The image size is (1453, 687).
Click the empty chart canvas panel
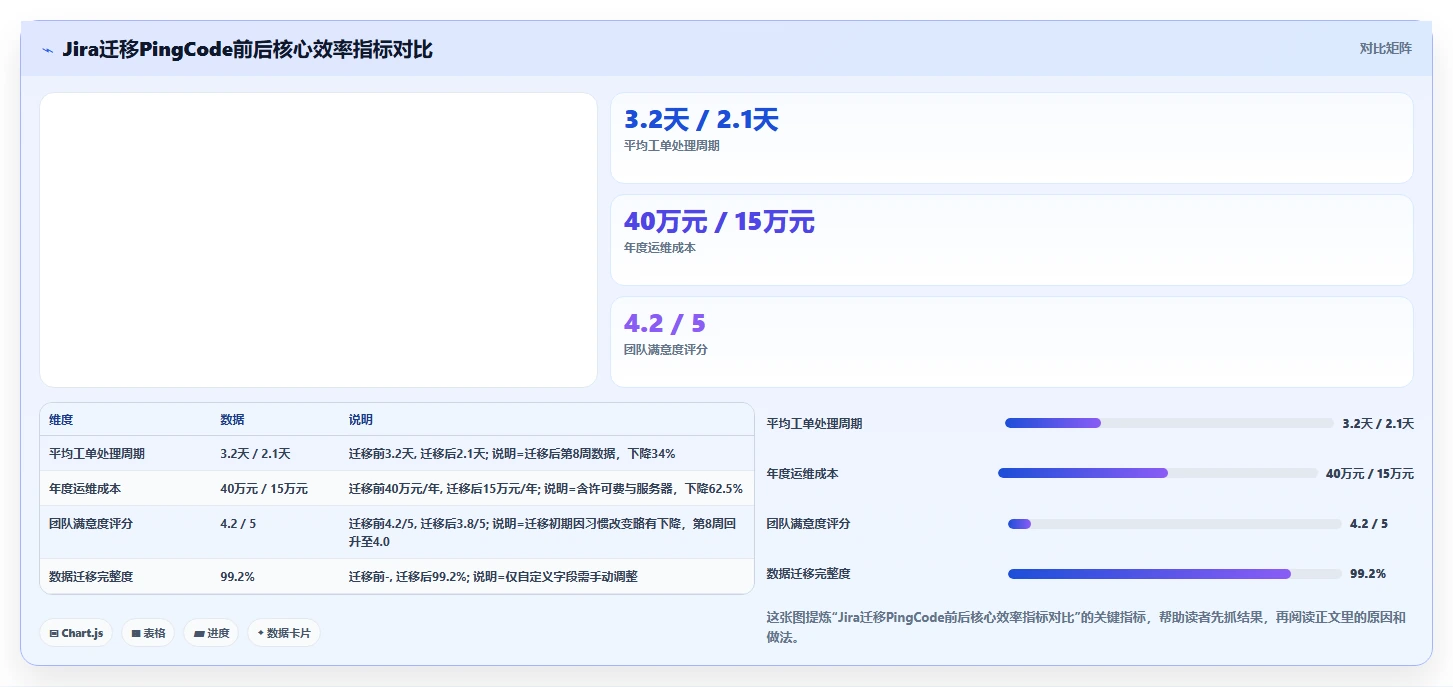point(318,240)
